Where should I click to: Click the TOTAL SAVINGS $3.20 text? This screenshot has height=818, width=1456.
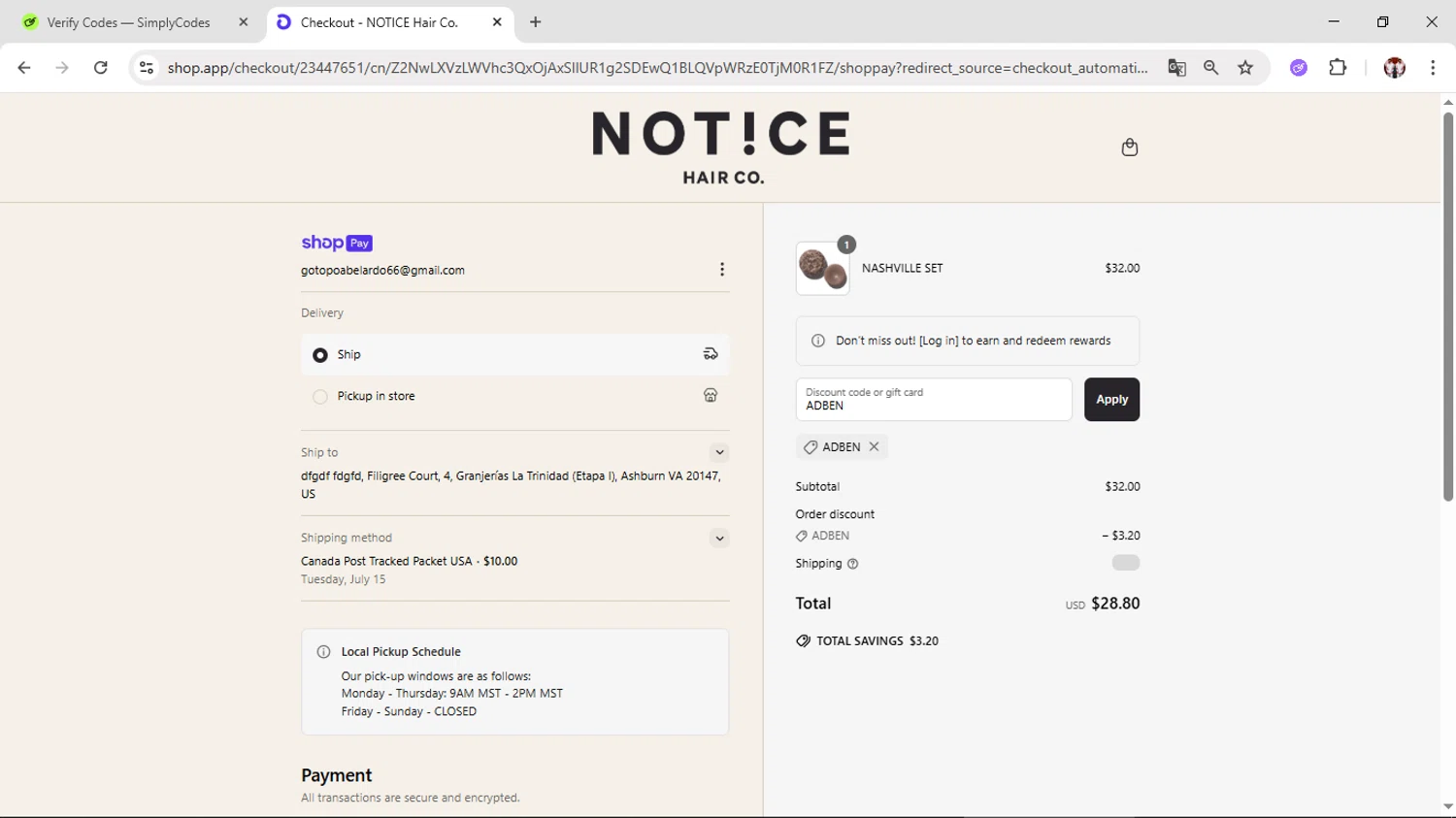(x=877, y=641)
